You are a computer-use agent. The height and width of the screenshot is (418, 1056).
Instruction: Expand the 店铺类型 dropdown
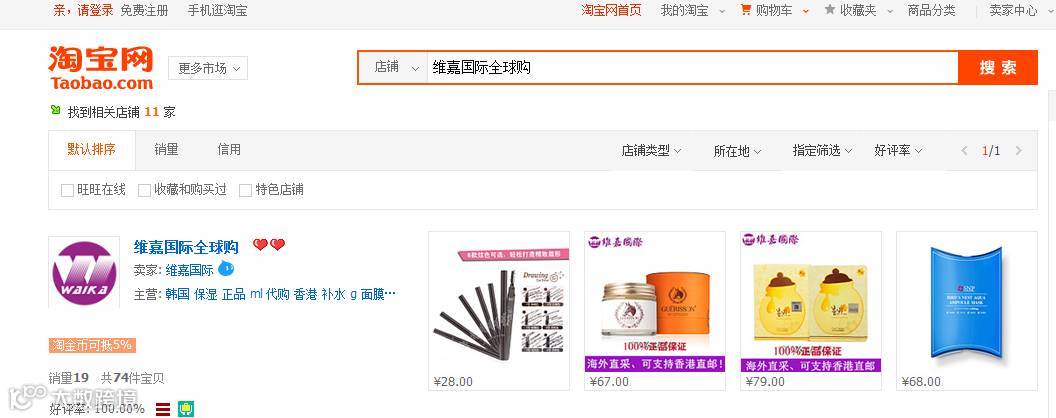click(651, 151)
